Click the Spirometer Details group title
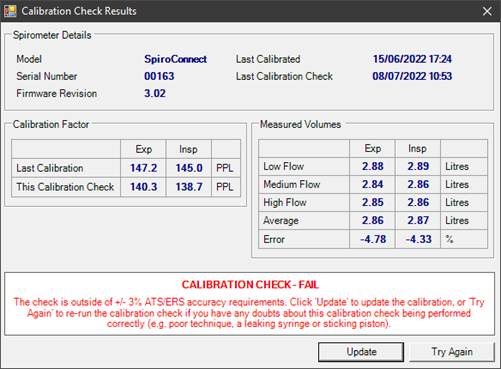This screenshot has width=501, height=369. [52, 35]
